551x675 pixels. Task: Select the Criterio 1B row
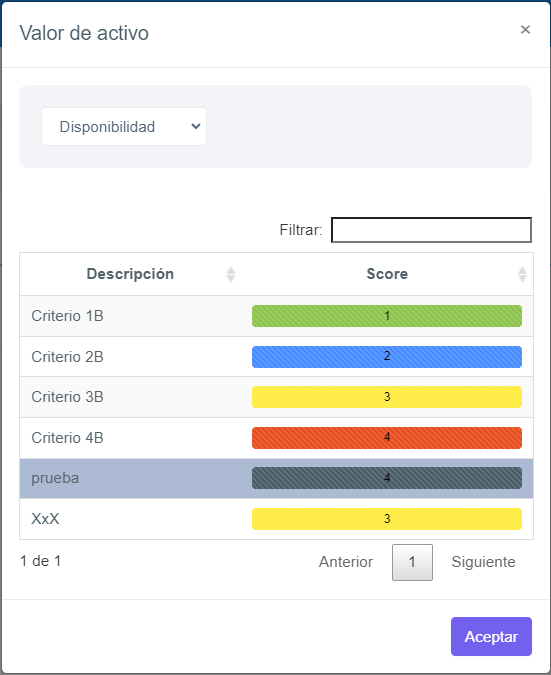(x=276, y=316)
